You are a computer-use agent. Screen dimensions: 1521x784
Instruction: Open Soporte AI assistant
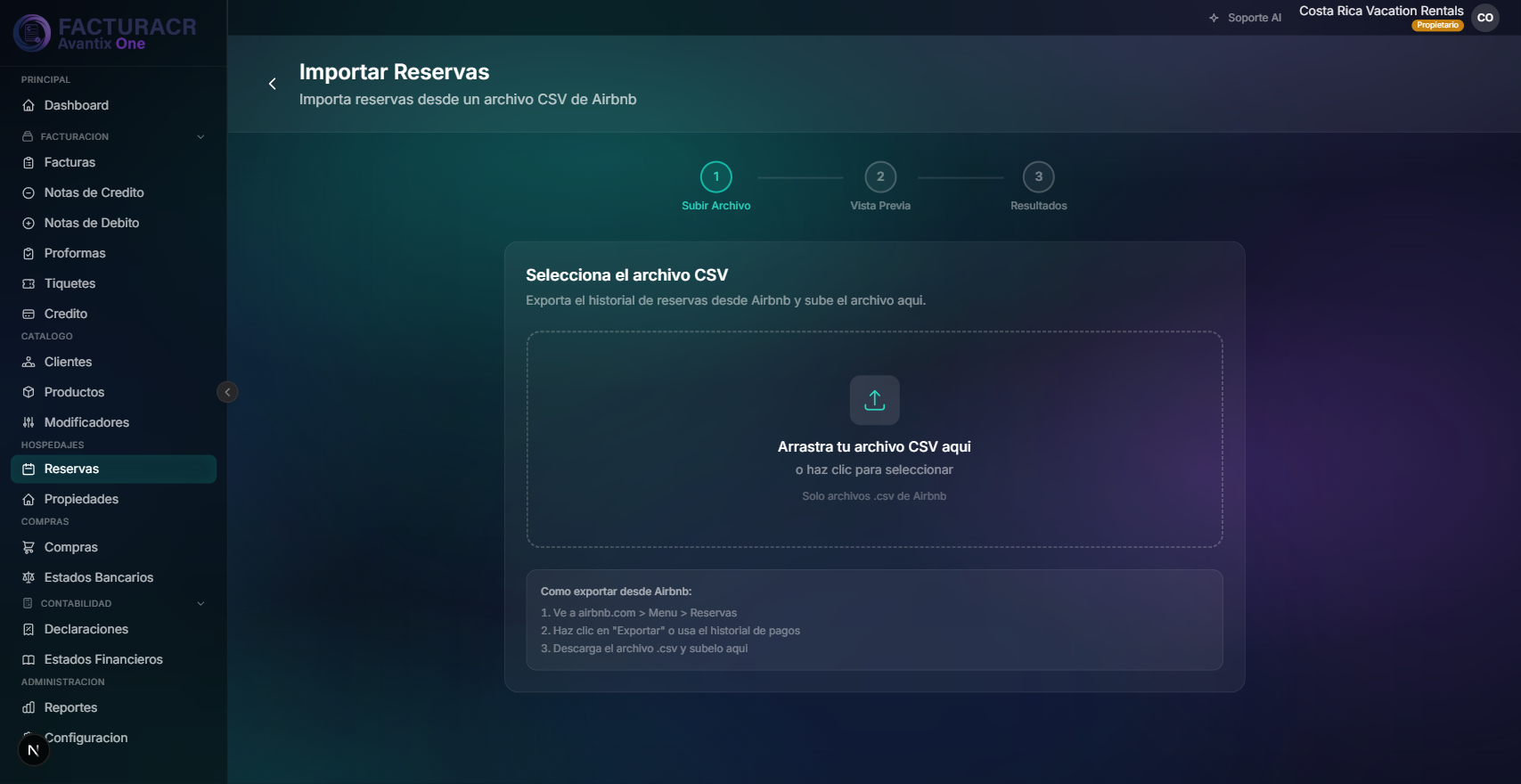1245,18
